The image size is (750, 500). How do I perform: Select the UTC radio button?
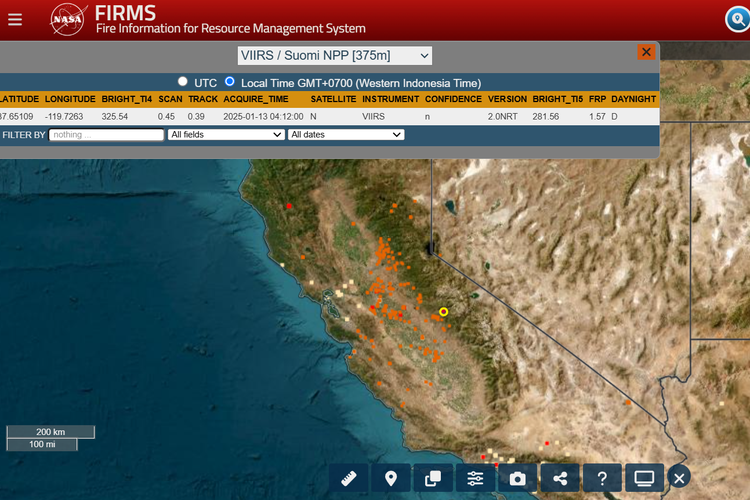click(182, 82)
